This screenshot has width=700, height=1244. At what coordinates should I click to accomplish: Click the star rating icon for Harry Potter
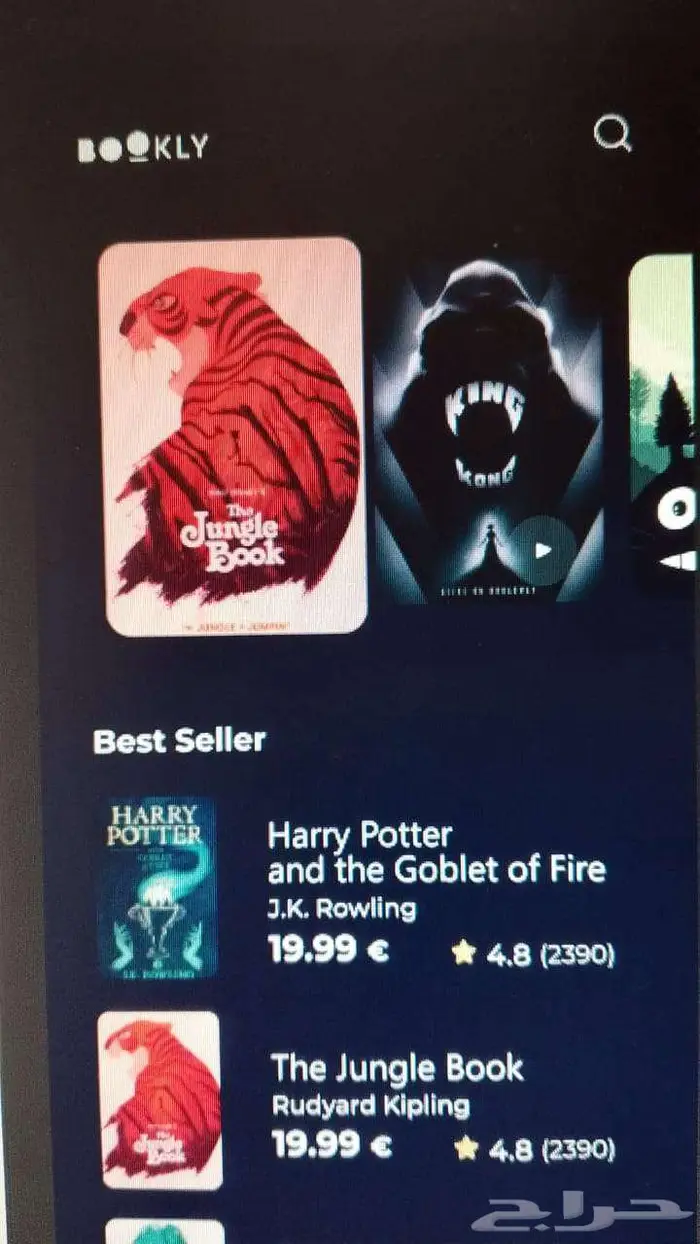point(463,953)
